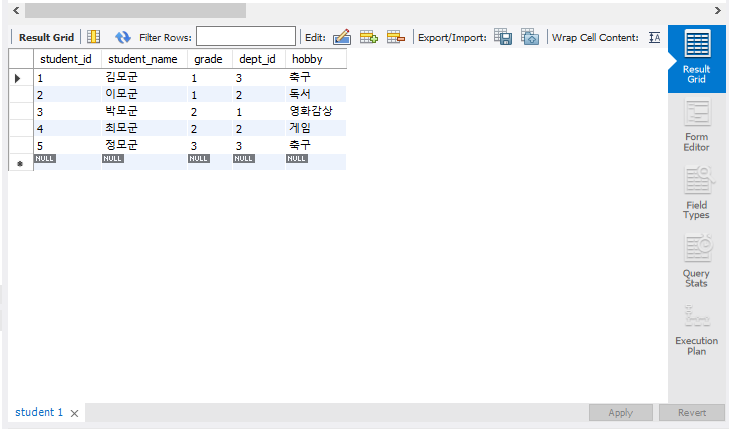Click student_id cell with value 4

[x=67, y=128]
